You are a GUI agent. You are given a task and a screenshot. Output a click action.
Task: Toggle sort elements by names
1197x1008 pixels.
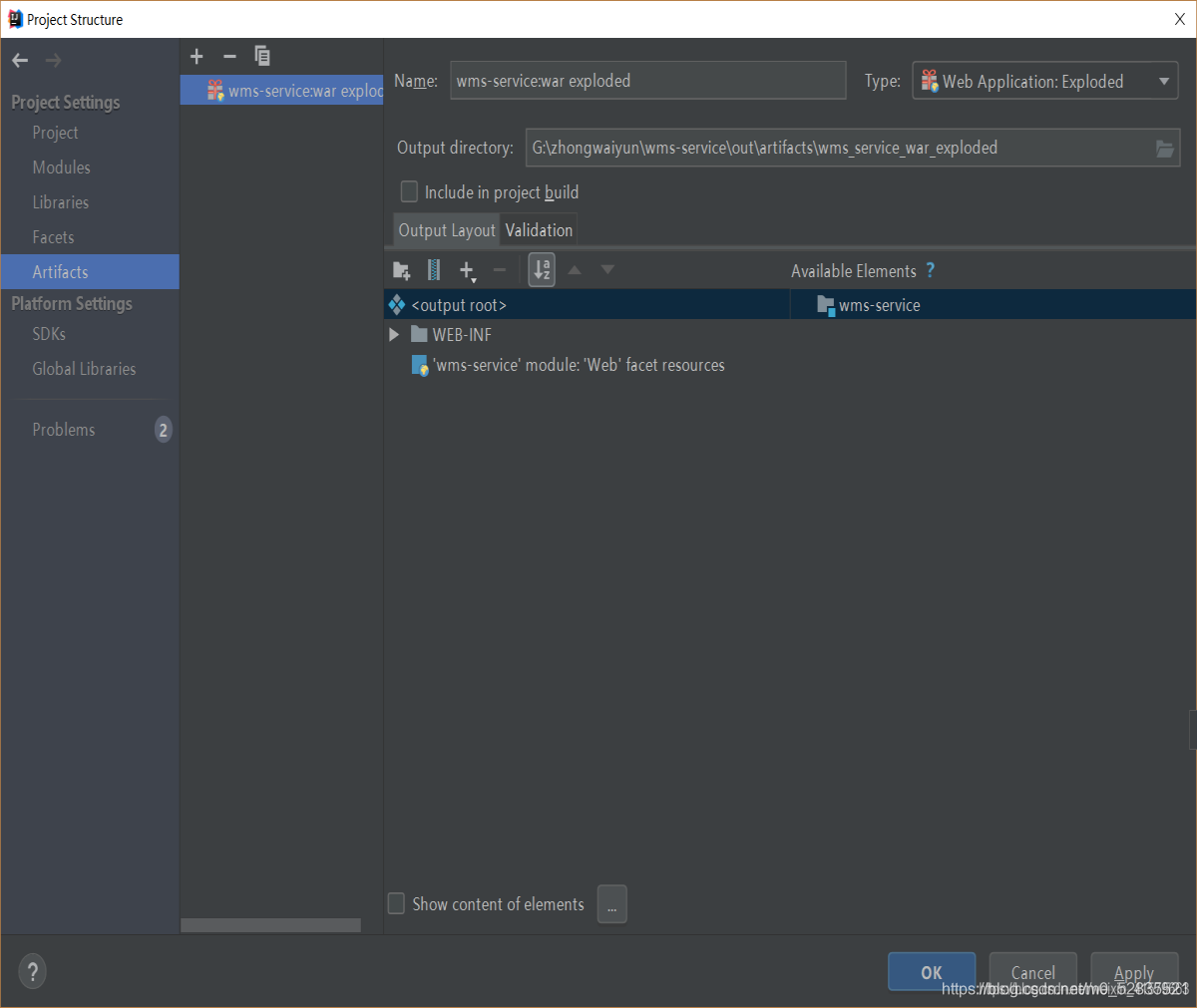542,269
